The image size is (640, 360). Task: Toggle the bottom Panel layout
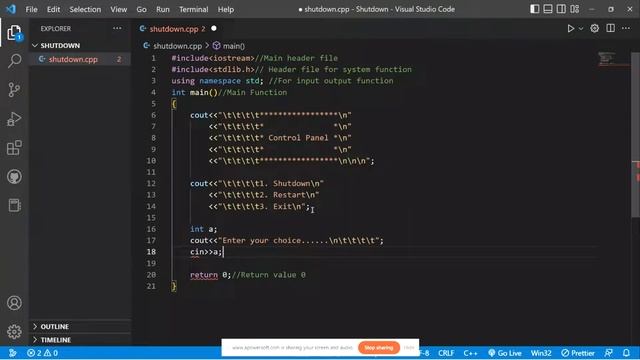tap(548, 9)
